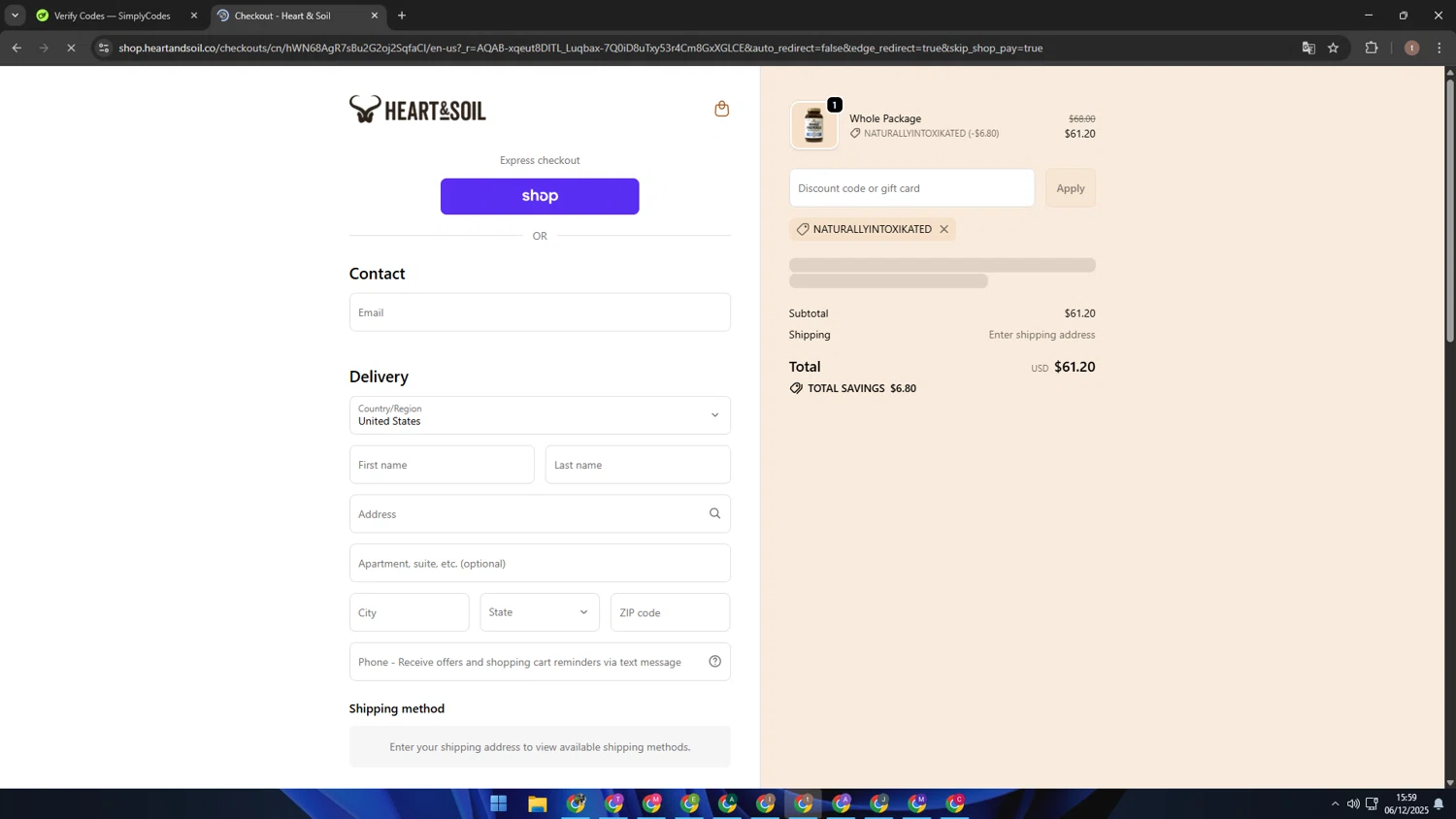The width and height of the screenshot is (1456, 819).
Task: Click the address search magnifier icon
Action: [x=714, y=513]
